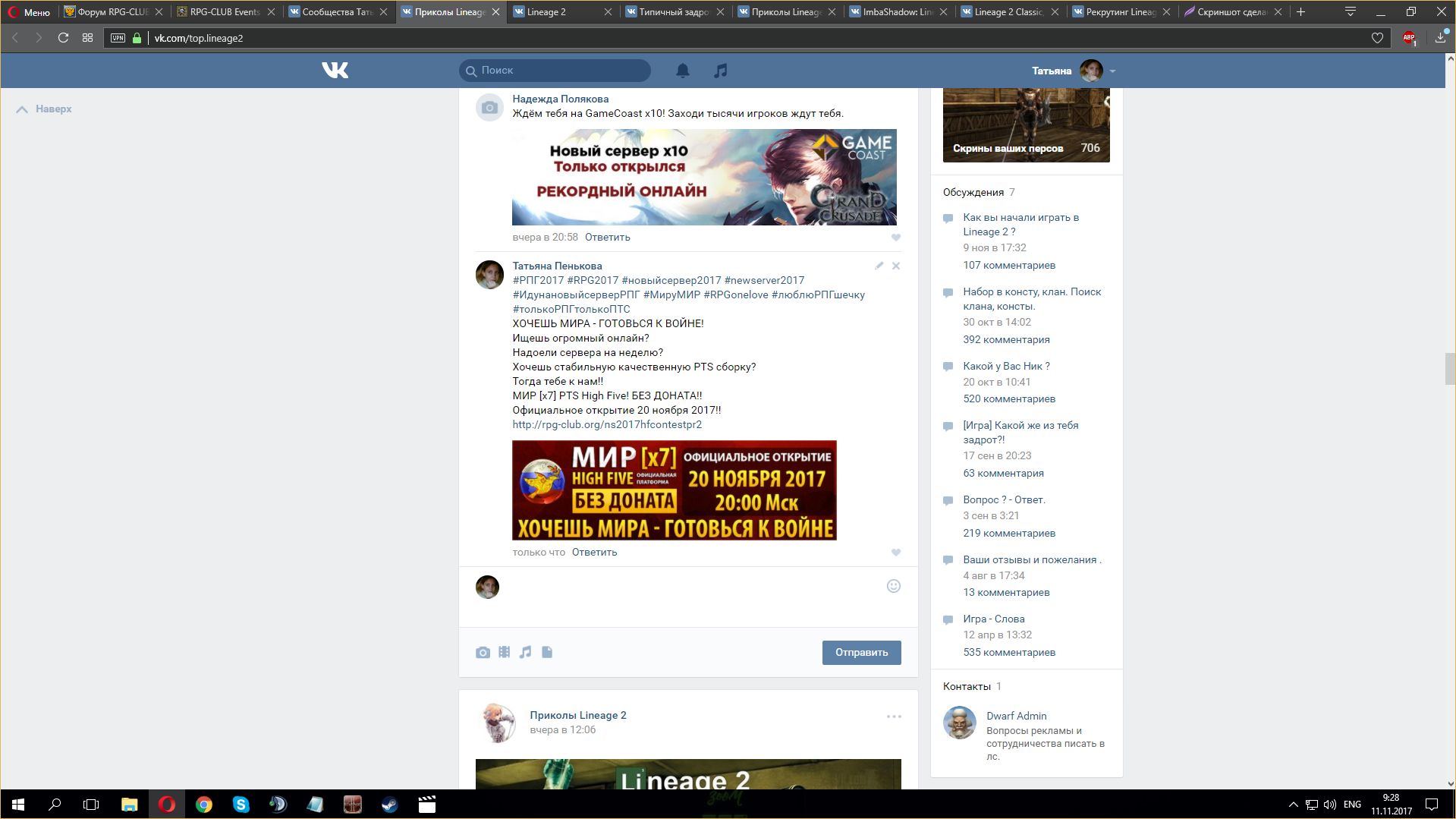
Task: Click the VK logo in header
Action: pyautogui.click(x=335, y=71)
